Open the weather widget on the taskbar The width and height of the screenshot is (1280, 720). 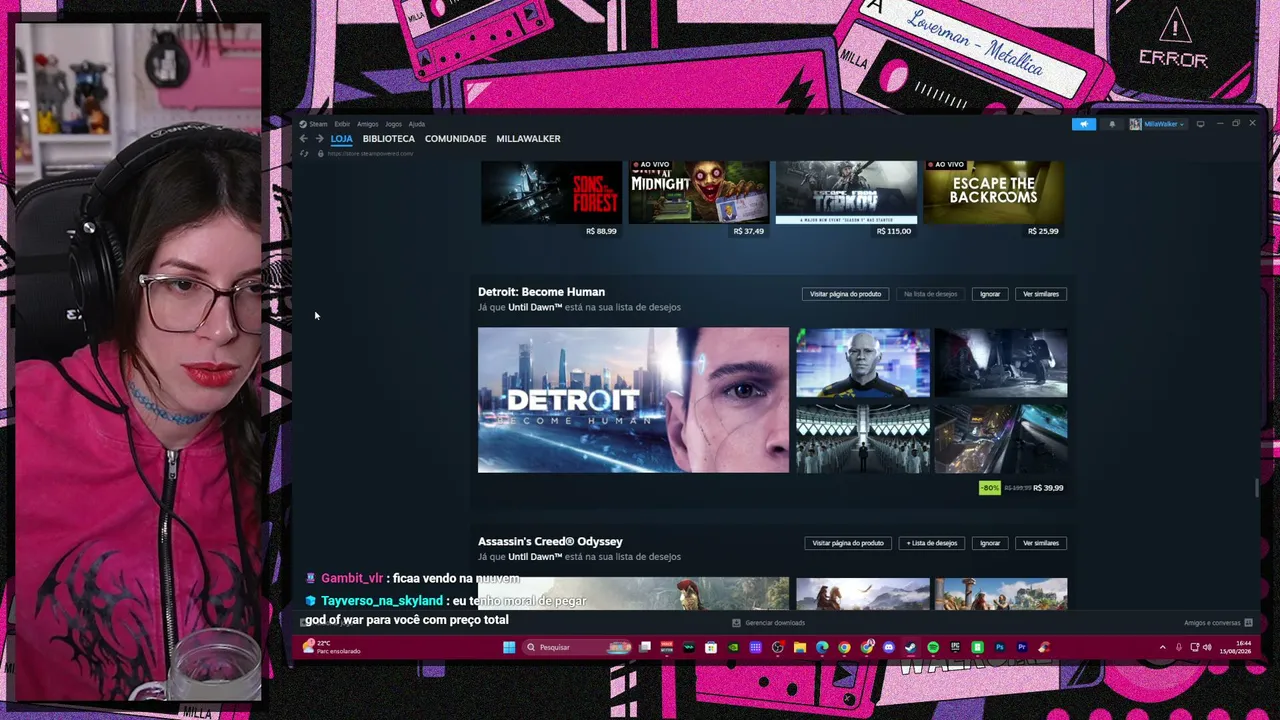click(x=333, y=648)
